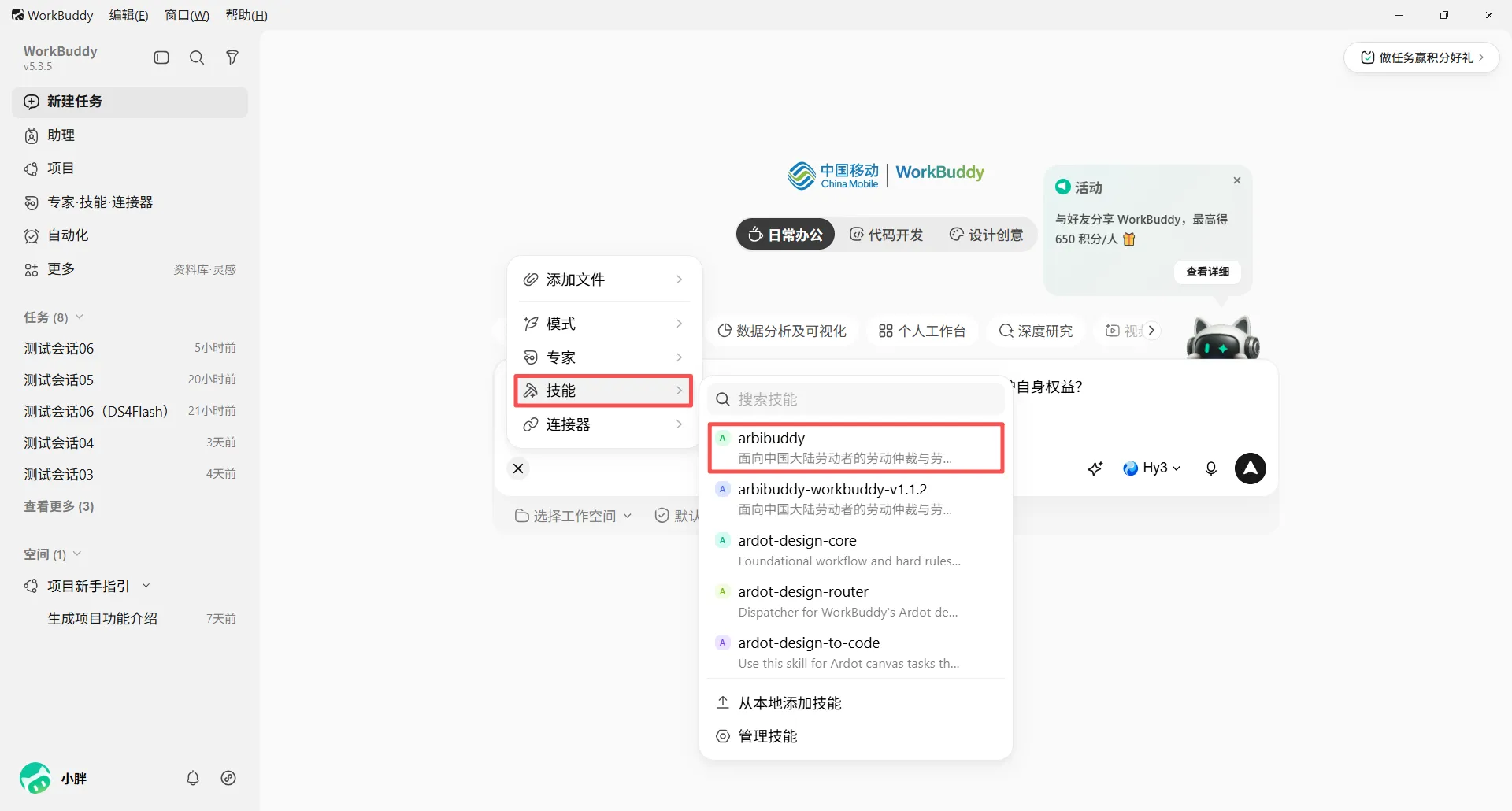Open the 自动化 automation section
Image resolution: width=1512 pixels, height=811 pixels.
[x=130, y=235]
